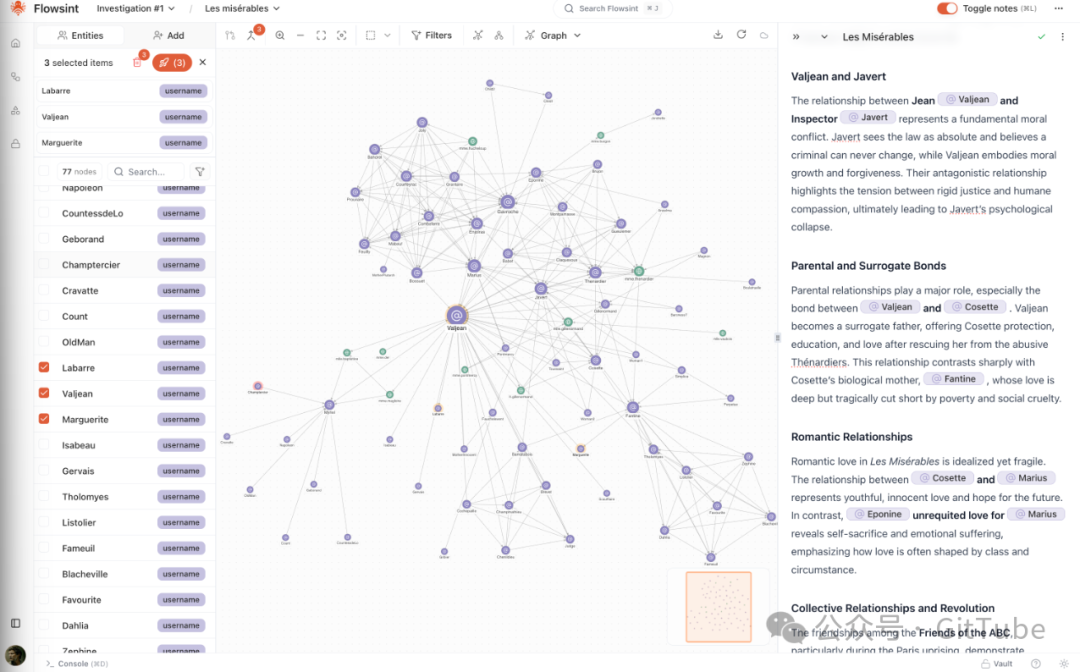Focus the node Search input
The image size is (1080, 672).
[147, 171]
